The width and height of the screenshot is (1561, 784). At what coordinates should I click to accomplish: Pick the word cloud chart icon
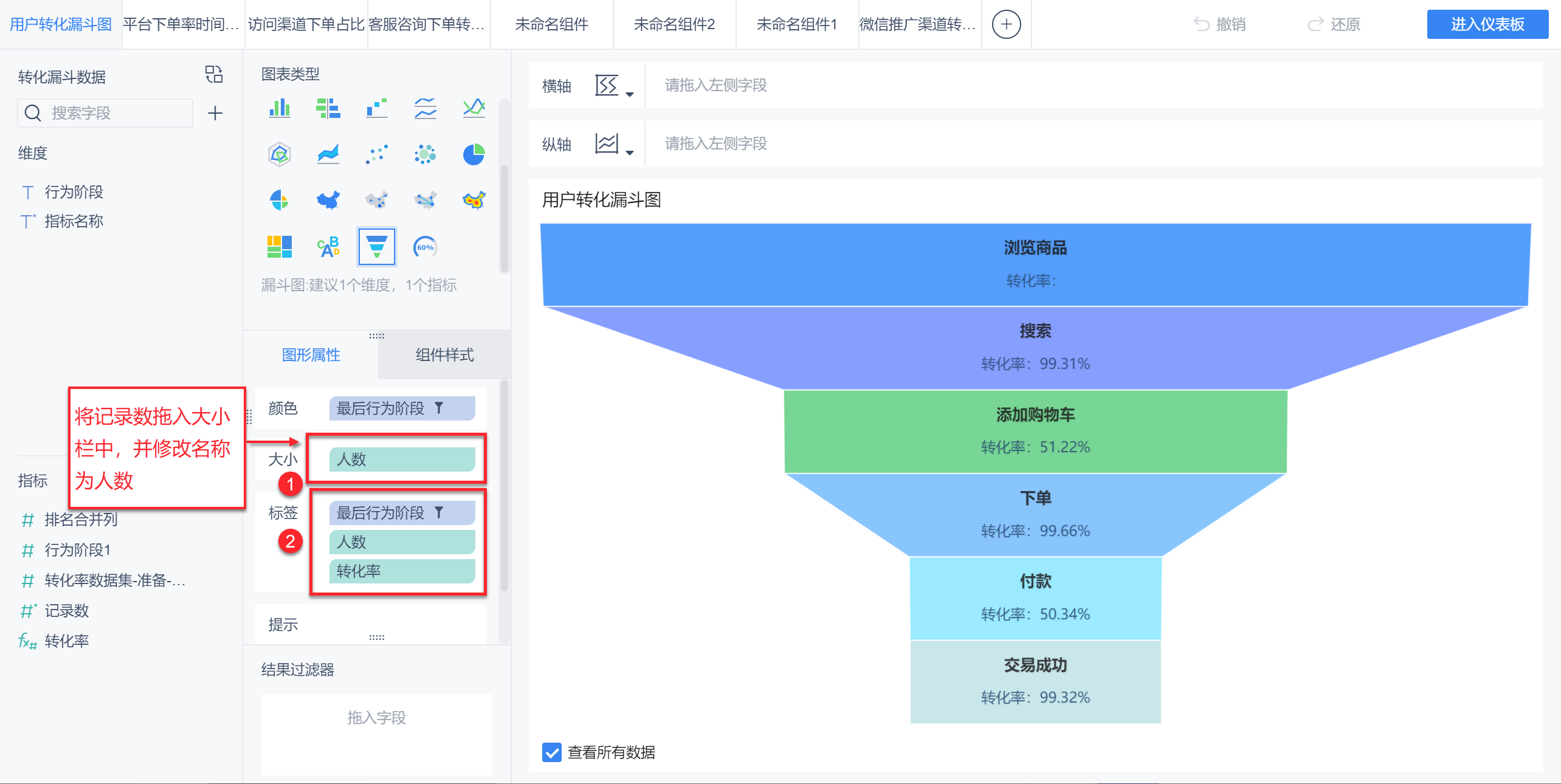click(328, 247)
